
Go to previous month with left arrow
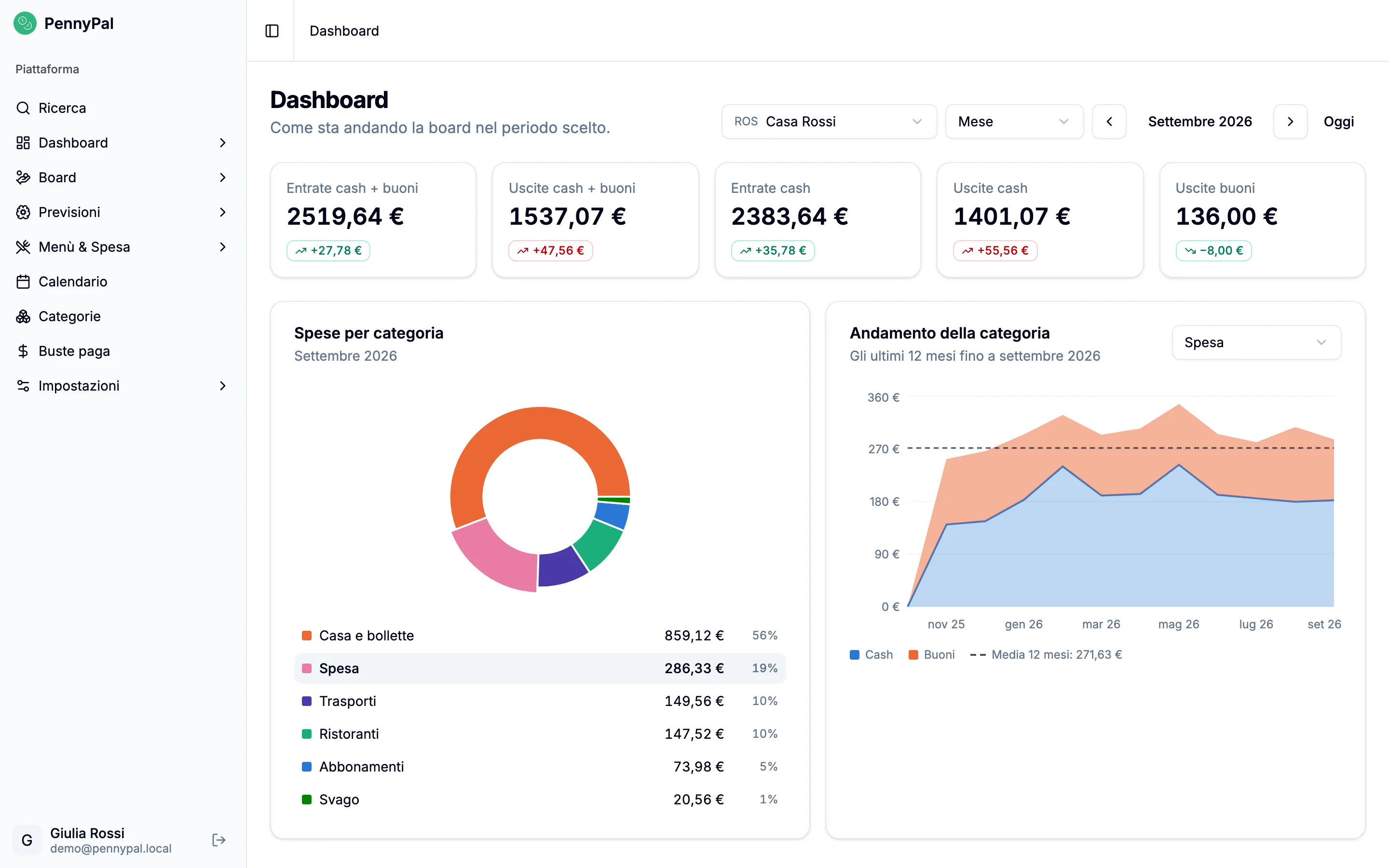point(1109,122)
